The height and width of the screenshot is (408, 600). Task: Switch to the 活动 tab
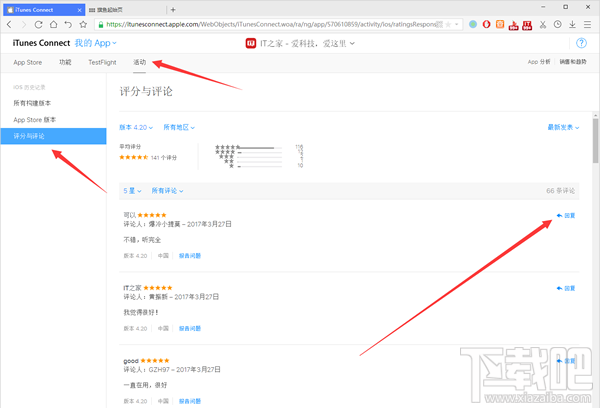(139, 62)
